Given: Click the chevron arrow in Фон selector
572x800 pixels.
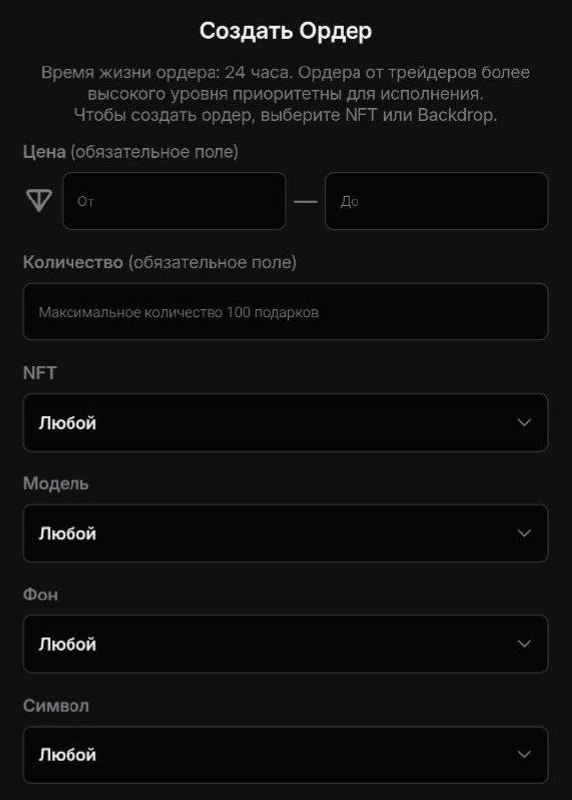Looking at the screenshot, I should [x=524, y=644].
